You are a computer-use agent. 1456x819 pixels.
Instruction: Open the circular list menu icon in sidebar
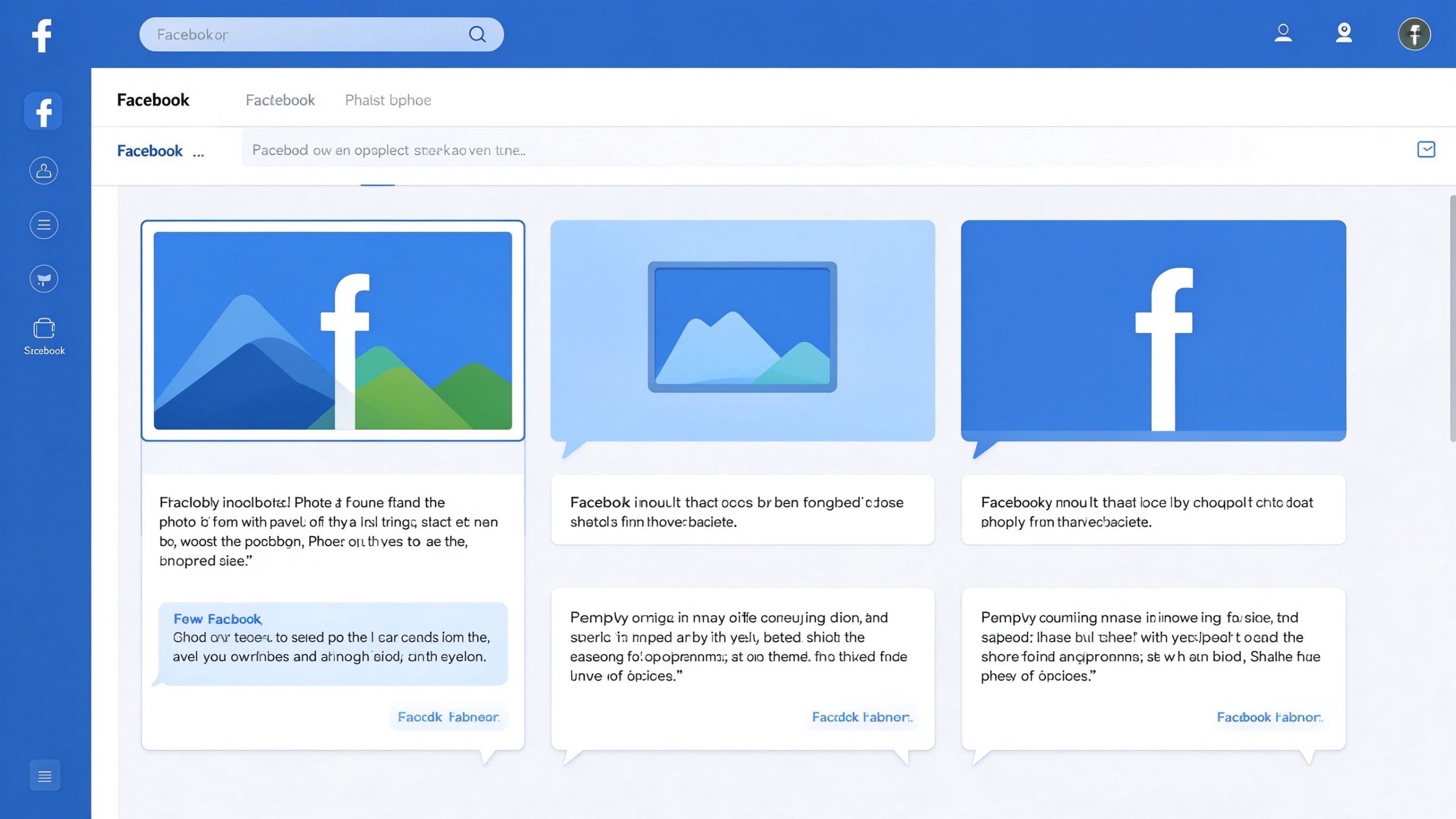point(44,225)
